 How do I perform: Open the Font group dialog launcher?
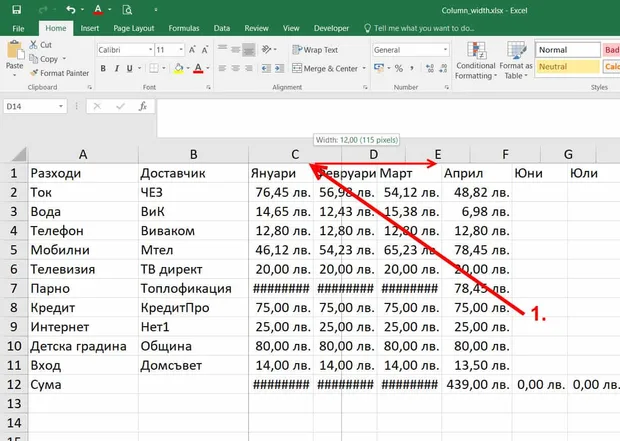click(x=208, y=87)
